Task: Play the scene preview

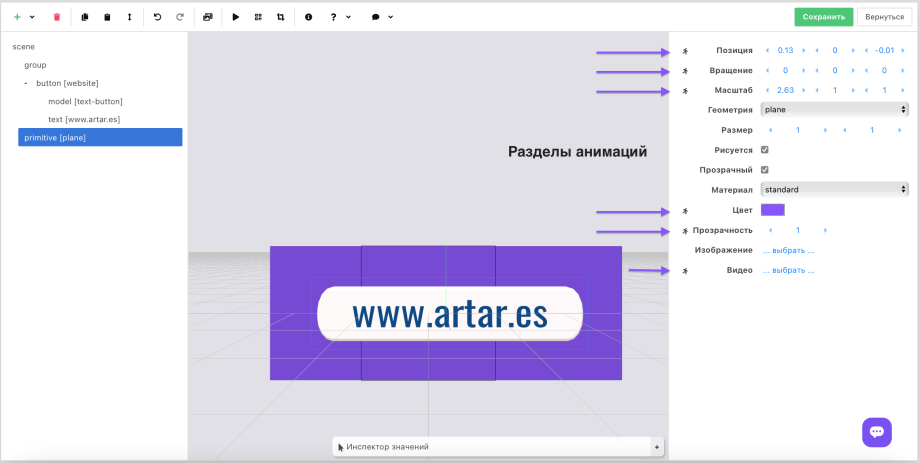Action: (x=236, y=17)
